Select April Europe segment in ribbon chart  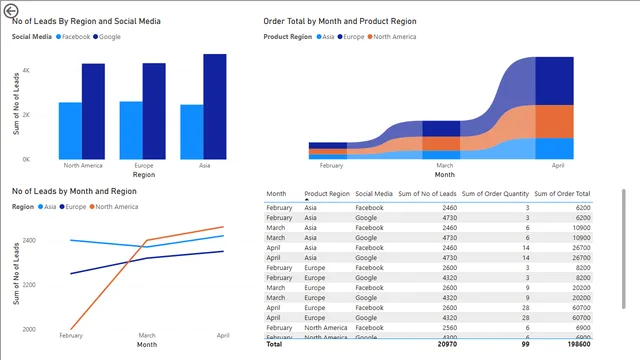(x=554, y=81)
